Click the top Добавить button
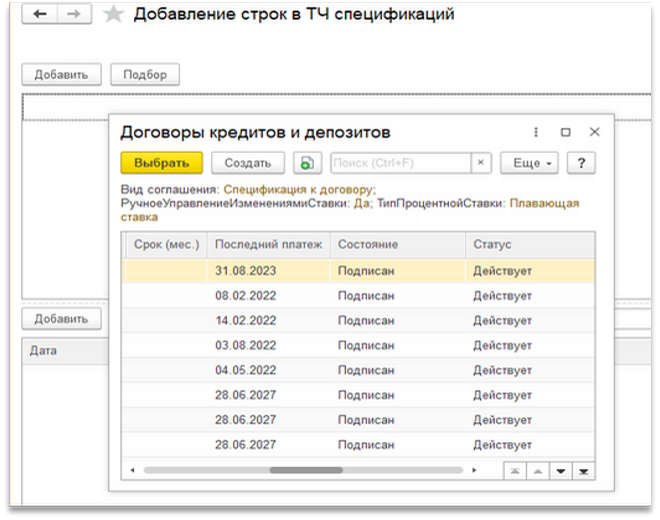The image size is (660, 520). point(61,75)
